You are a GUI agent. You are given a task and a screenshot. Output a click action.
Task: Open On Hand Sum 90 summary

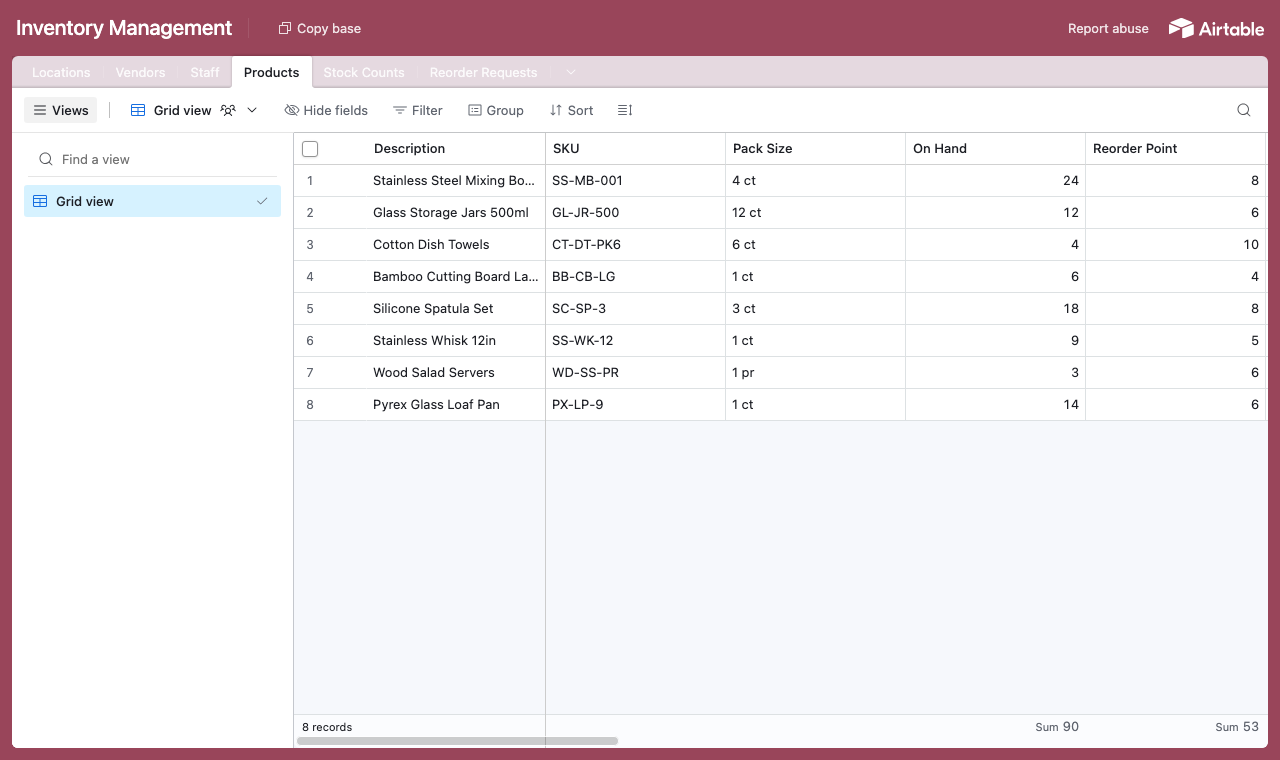(x=1057, y=727)
